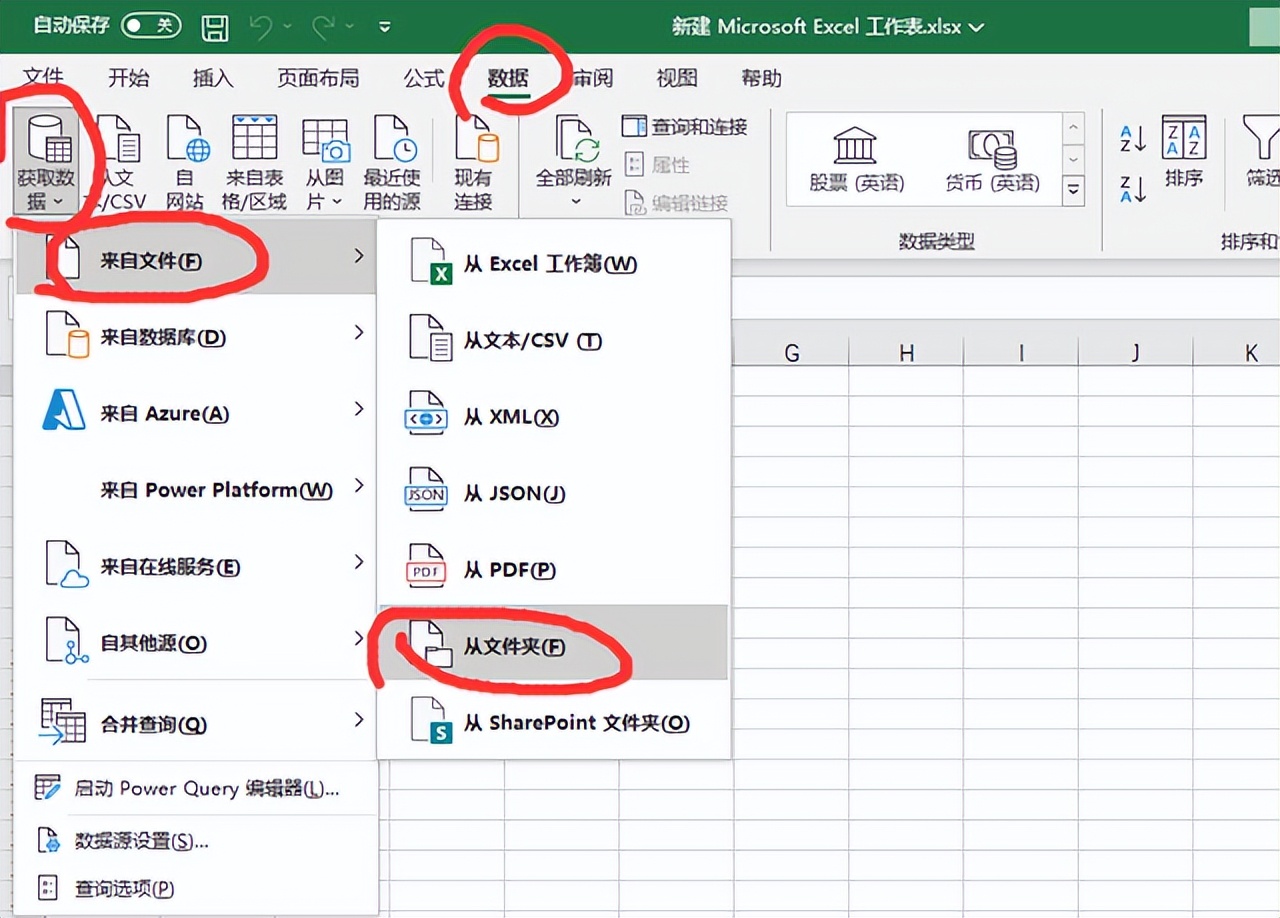Expand the 合并查询(Q) submenu

point(196,723)
